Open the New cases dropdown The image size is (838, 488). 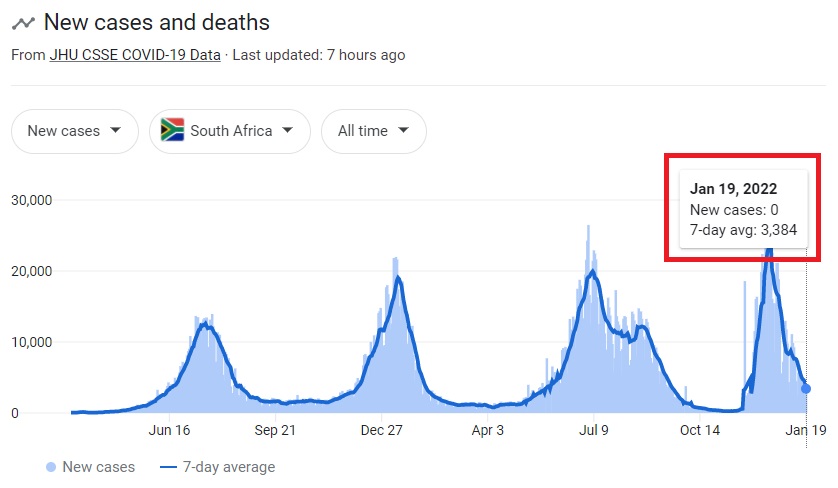pos(74,131)
